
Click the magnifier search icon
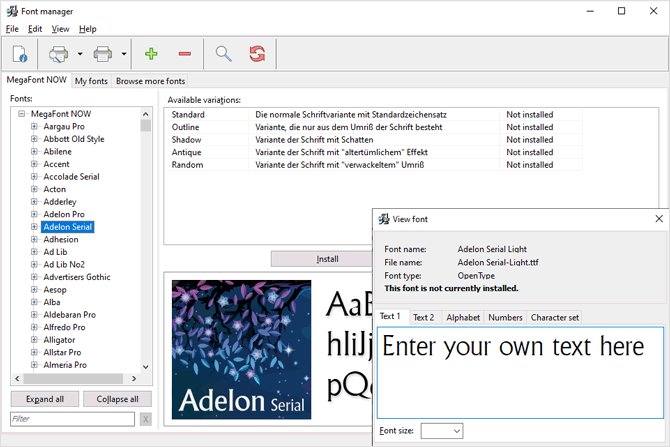tap(223, 54)
